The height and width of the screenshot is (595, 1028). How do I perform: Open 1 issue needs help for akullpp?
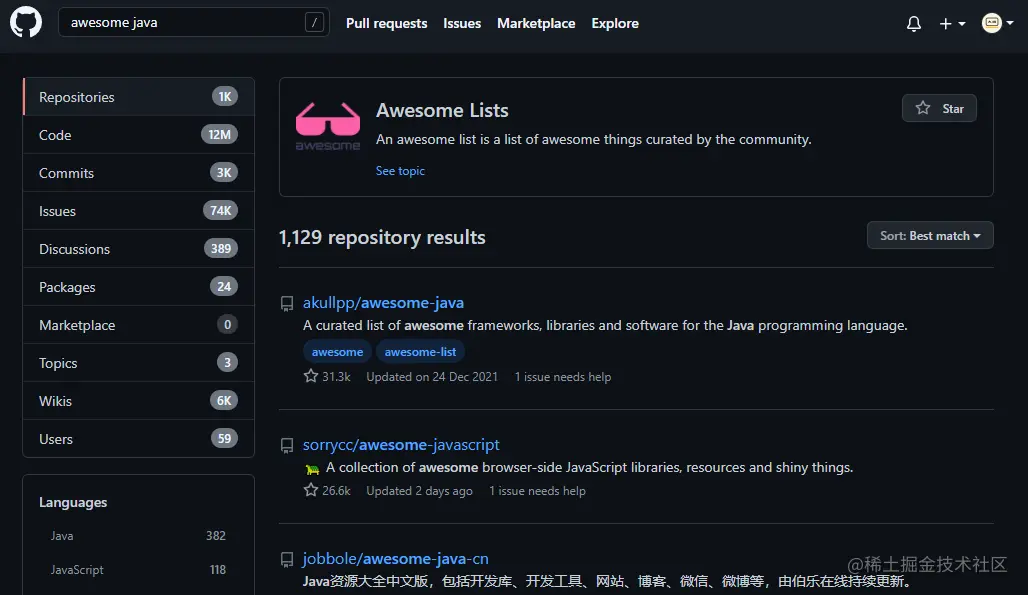click(x=563, y=377)
